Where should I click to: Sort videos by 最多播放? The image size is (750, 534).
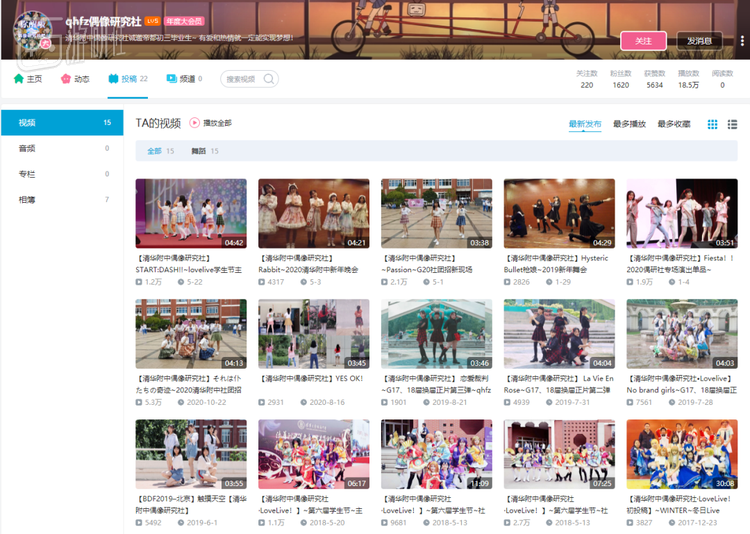(x=629, y=124)
